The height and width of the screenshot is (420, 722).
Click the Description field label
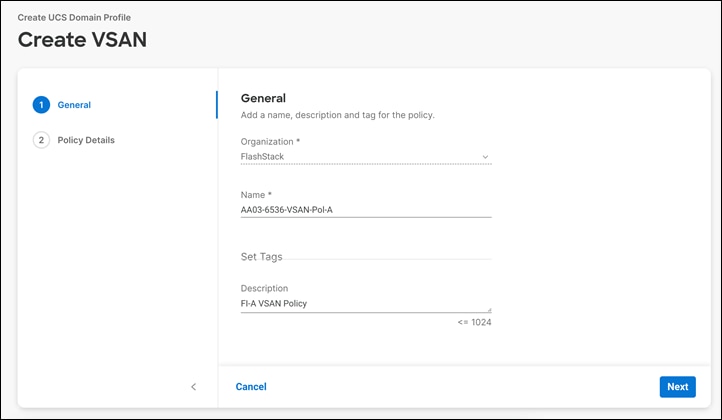(x=264, y=288)
